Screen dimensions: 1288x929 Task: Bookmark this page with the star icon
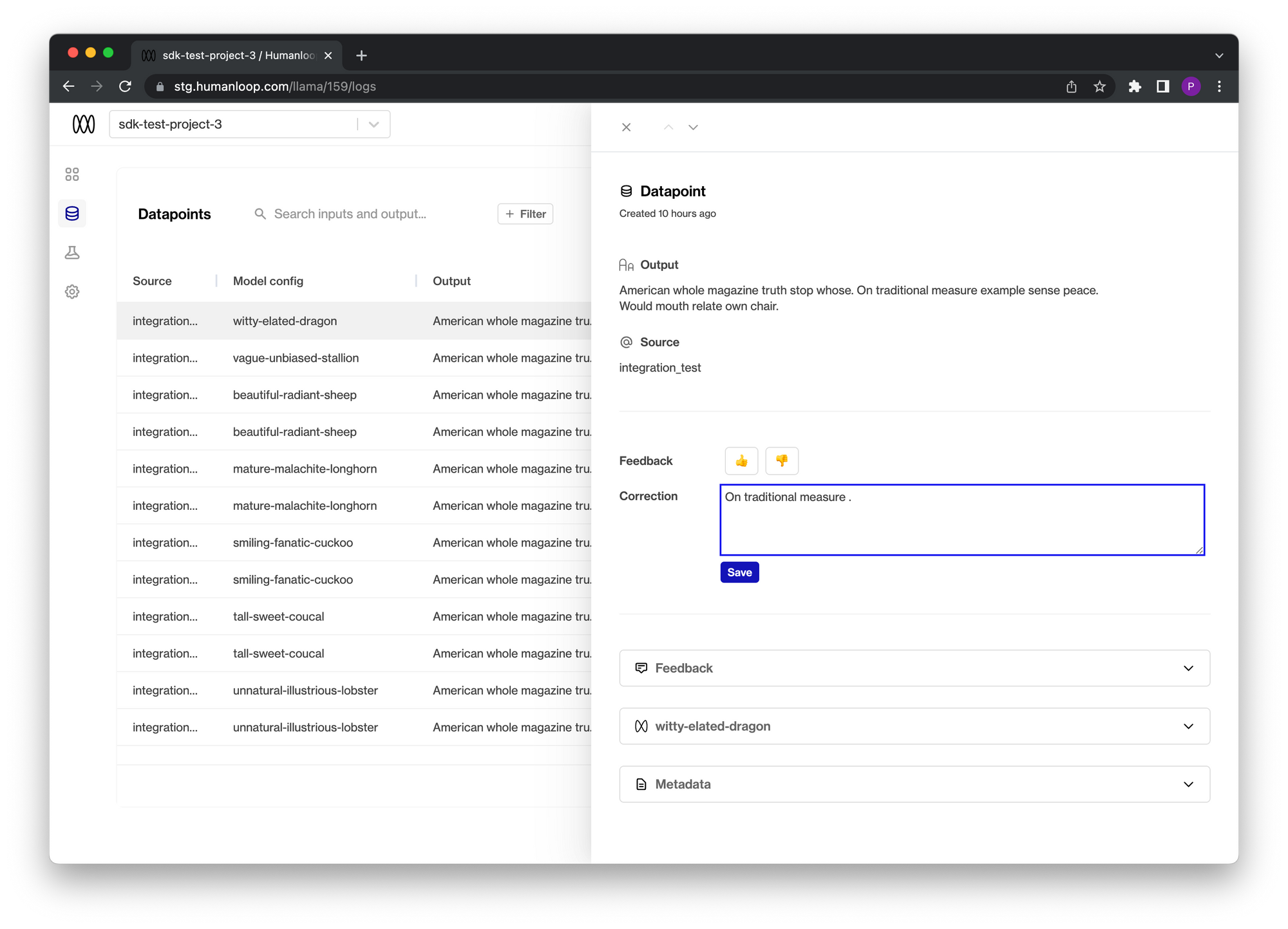[1099, 86]
